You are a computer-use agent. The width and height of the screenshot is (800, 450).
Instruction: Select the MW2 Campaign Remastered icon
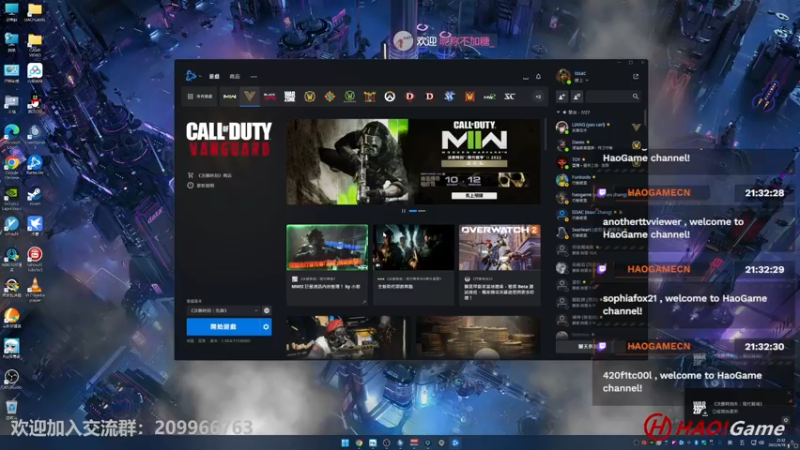click(x=489, y=96)
